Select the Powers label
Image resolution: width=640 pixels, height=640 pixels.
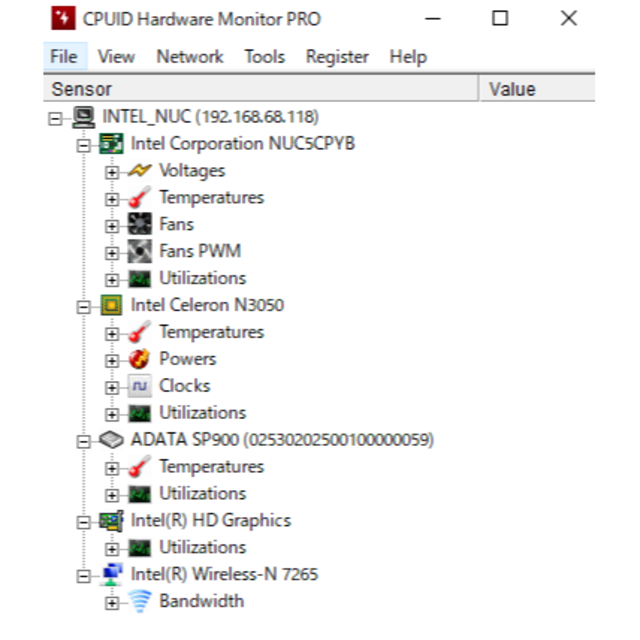coord(188,359)
